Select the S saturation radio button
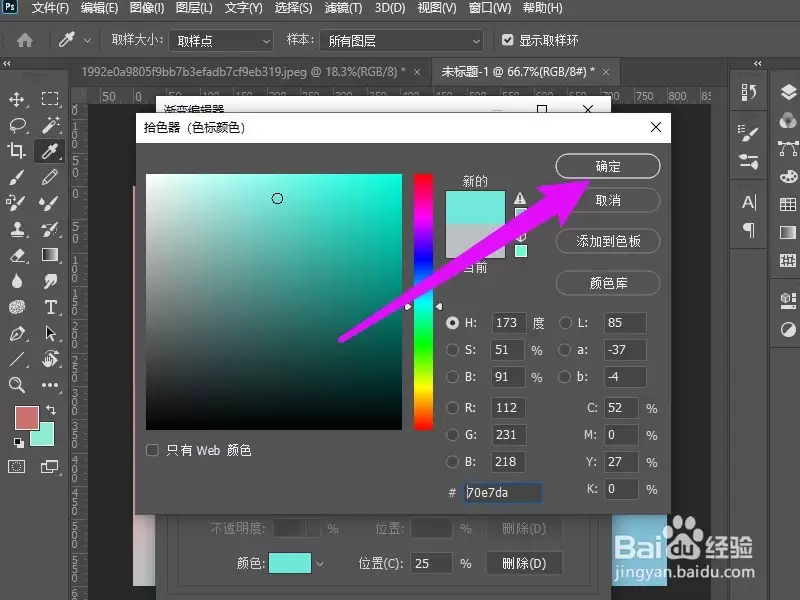 [452, 350]
